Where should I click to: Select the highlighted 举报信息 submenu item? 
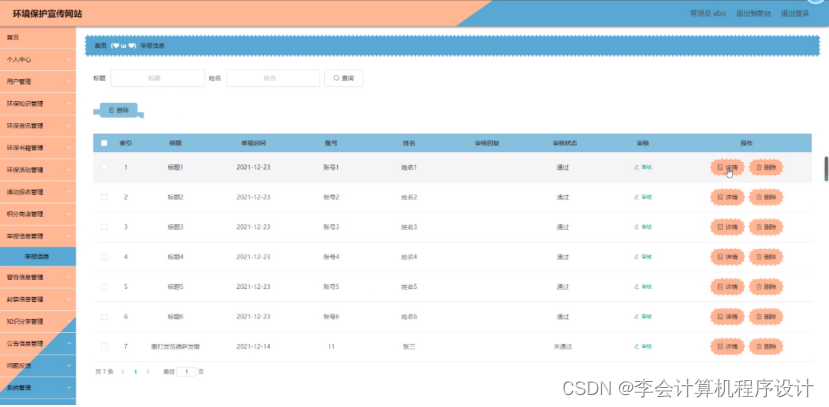(38, 257)
